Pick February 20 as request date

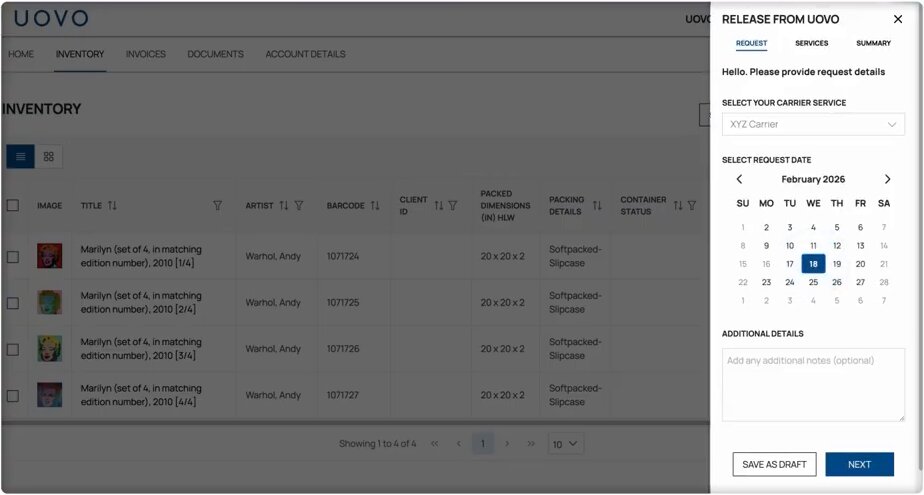point(860,264)
